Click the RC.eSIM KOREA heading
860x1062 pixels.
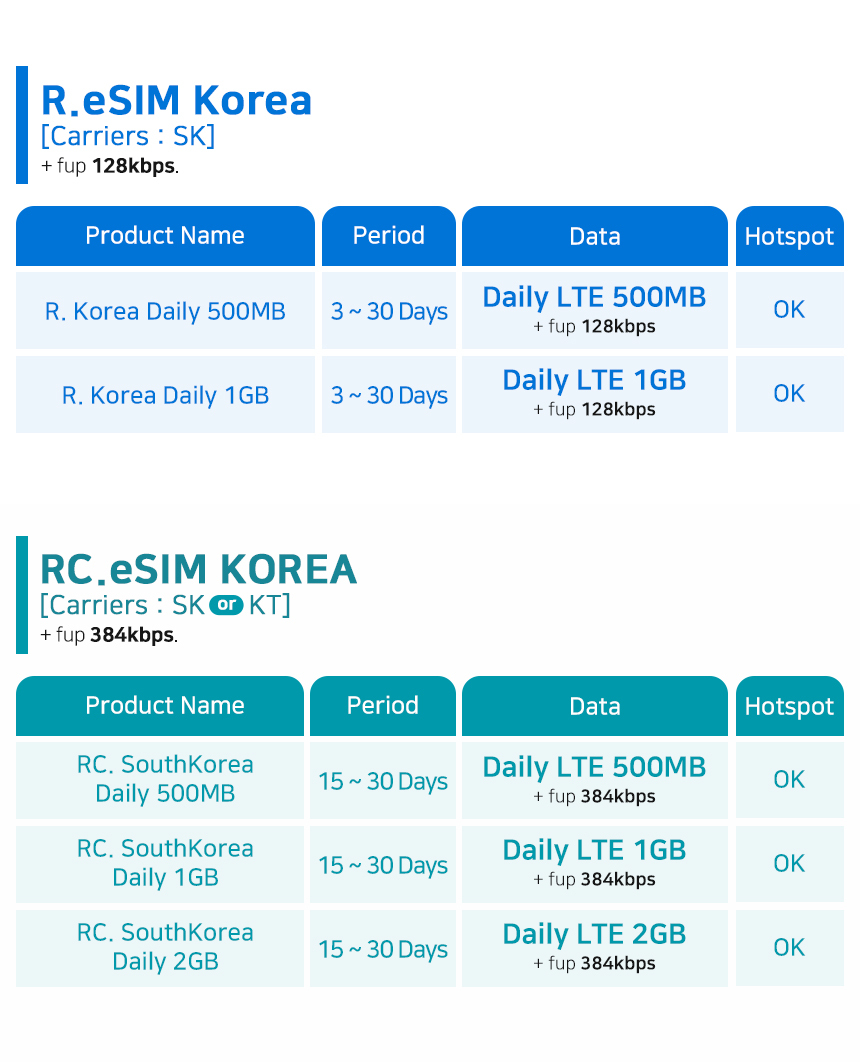(x=198, y=570)
